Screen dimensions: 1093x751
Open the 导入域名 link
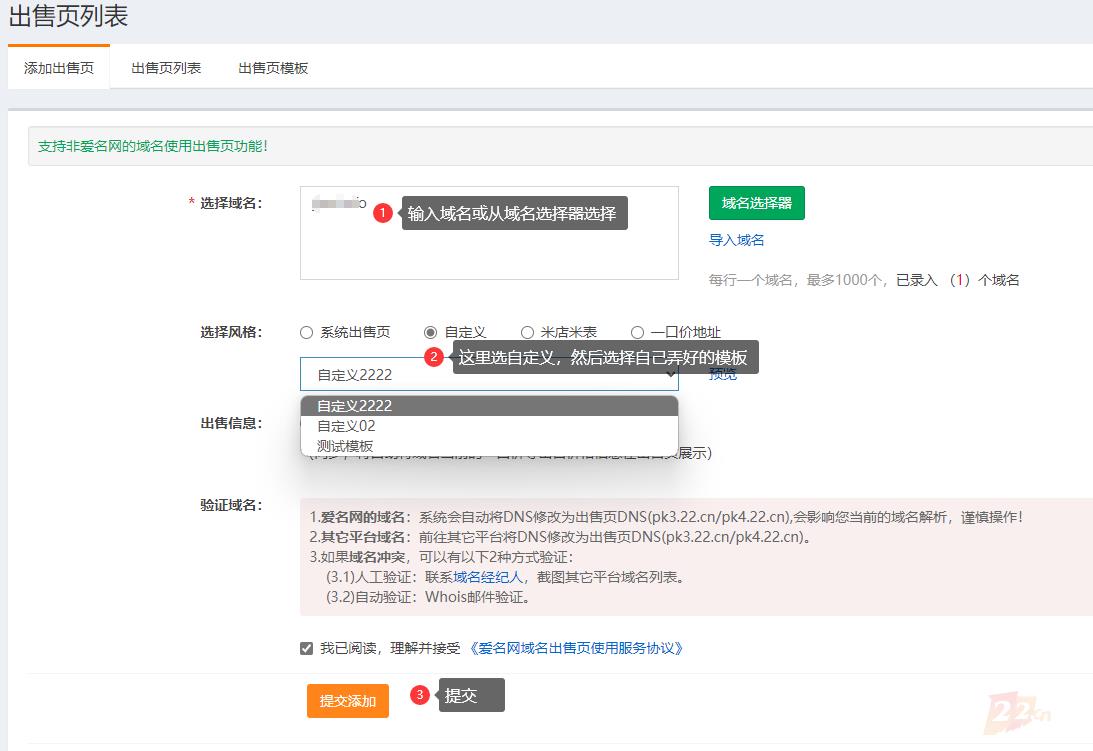click(x=736, y=240)
